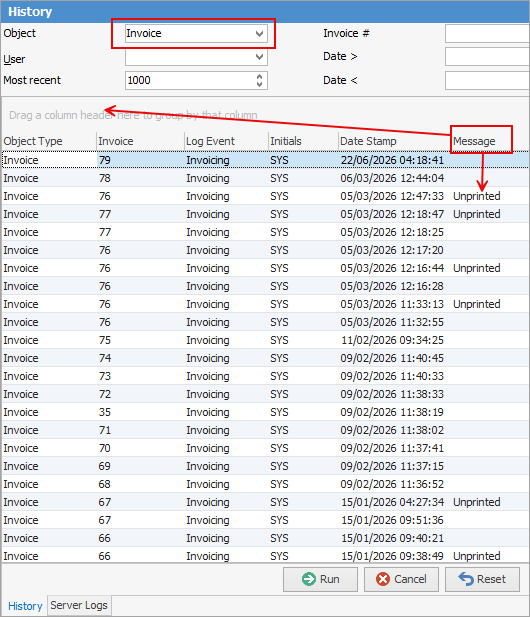The image size is (530, 617).
Task: Click in the Invoice # input field
Action: click(x=487, y=33)
